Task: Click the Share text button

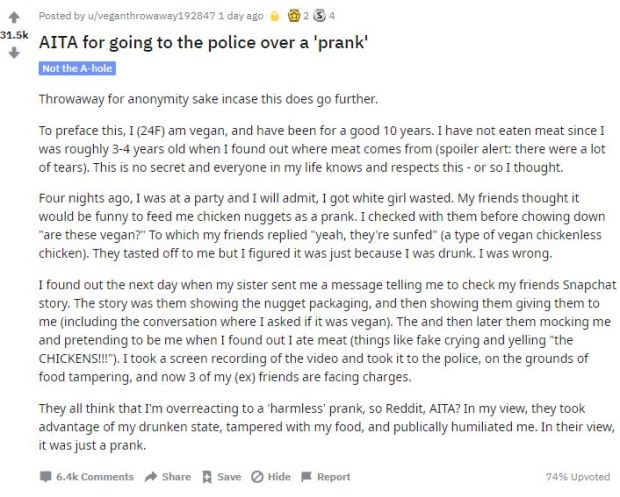Action: coord(176,477)
